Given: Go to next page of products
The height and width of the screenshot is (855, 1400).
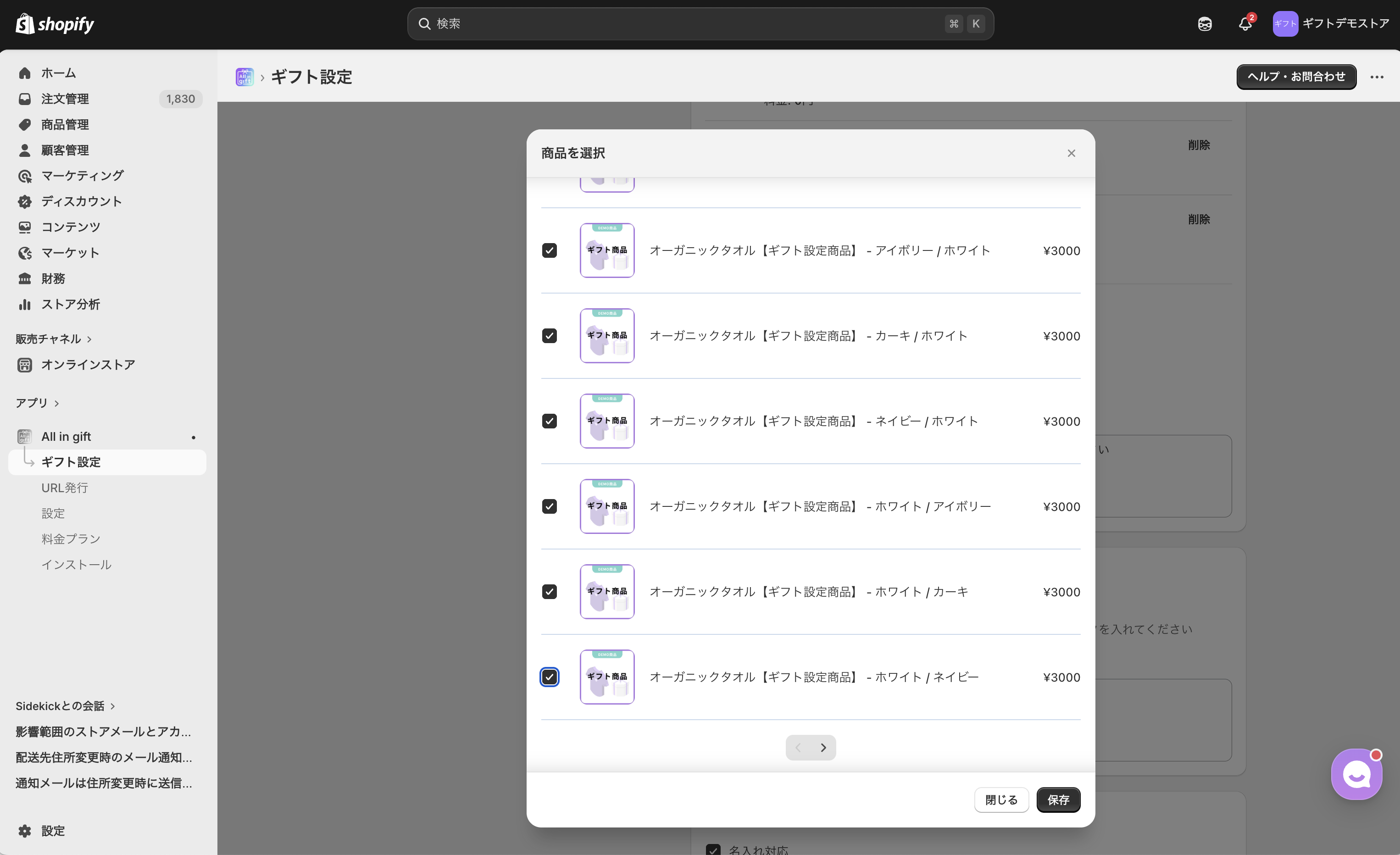Looking at the screenshot, I should [823, 748].
